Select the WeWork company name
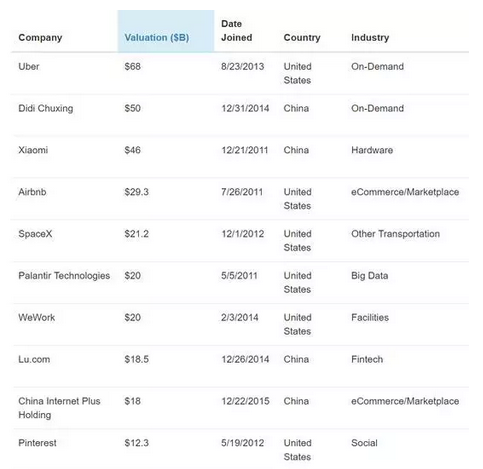Screen dimensions: 483x469 click(36, 317)
